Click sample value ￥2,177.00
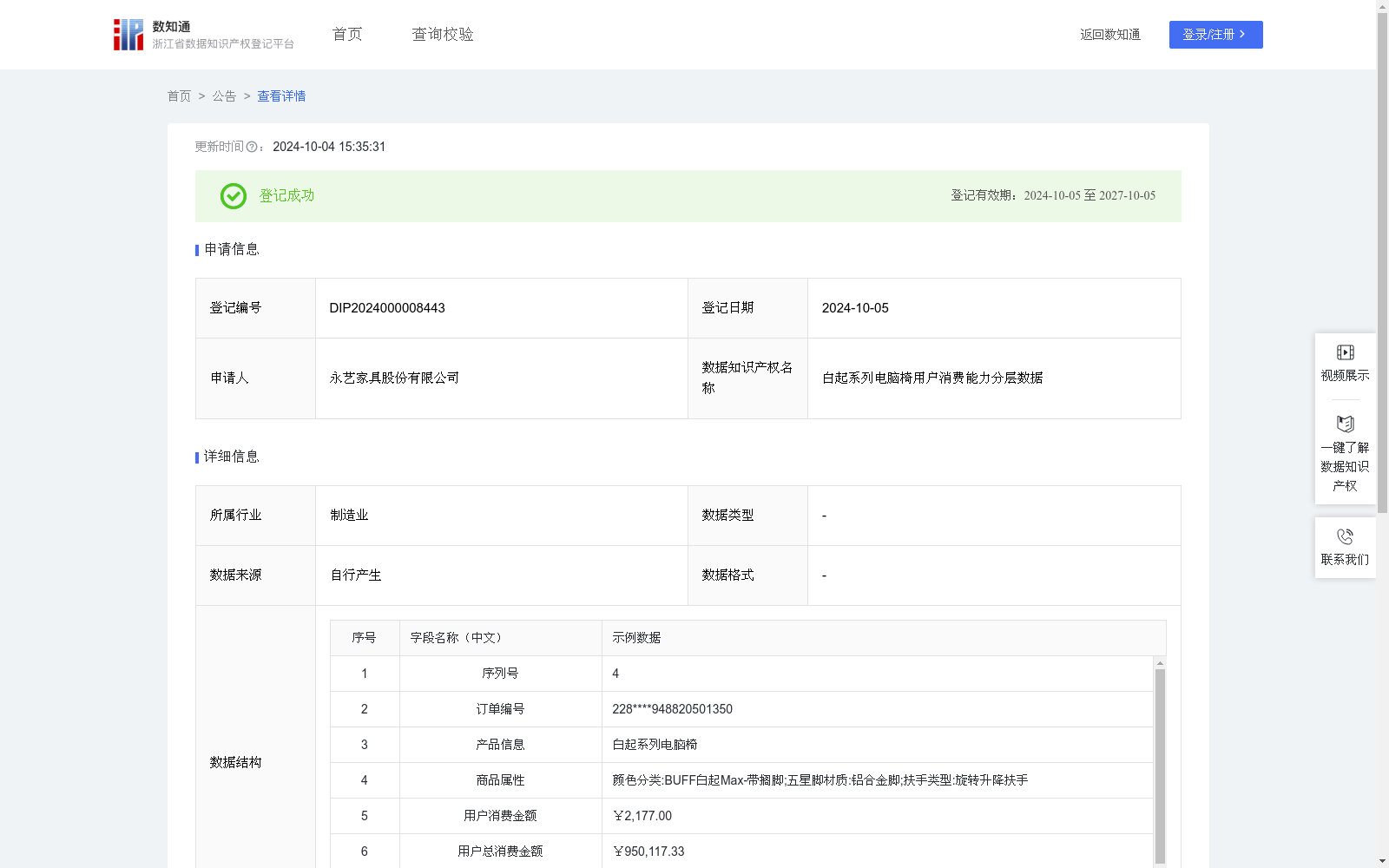This screenshot has width=1389, height=868. tap(642, 816)
